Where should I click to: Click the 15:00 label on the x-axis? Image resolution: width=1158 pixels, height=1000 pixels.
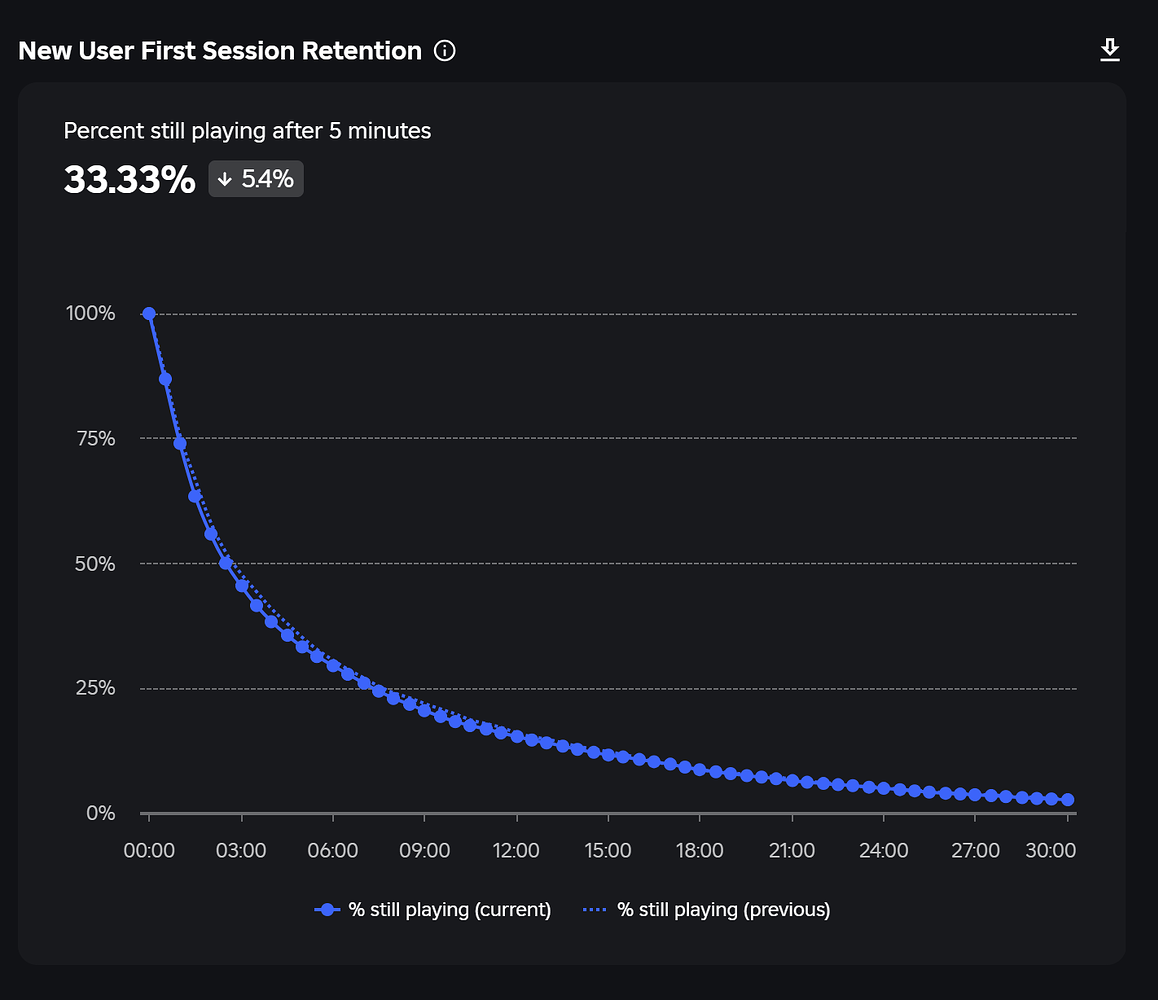point(608,850)
